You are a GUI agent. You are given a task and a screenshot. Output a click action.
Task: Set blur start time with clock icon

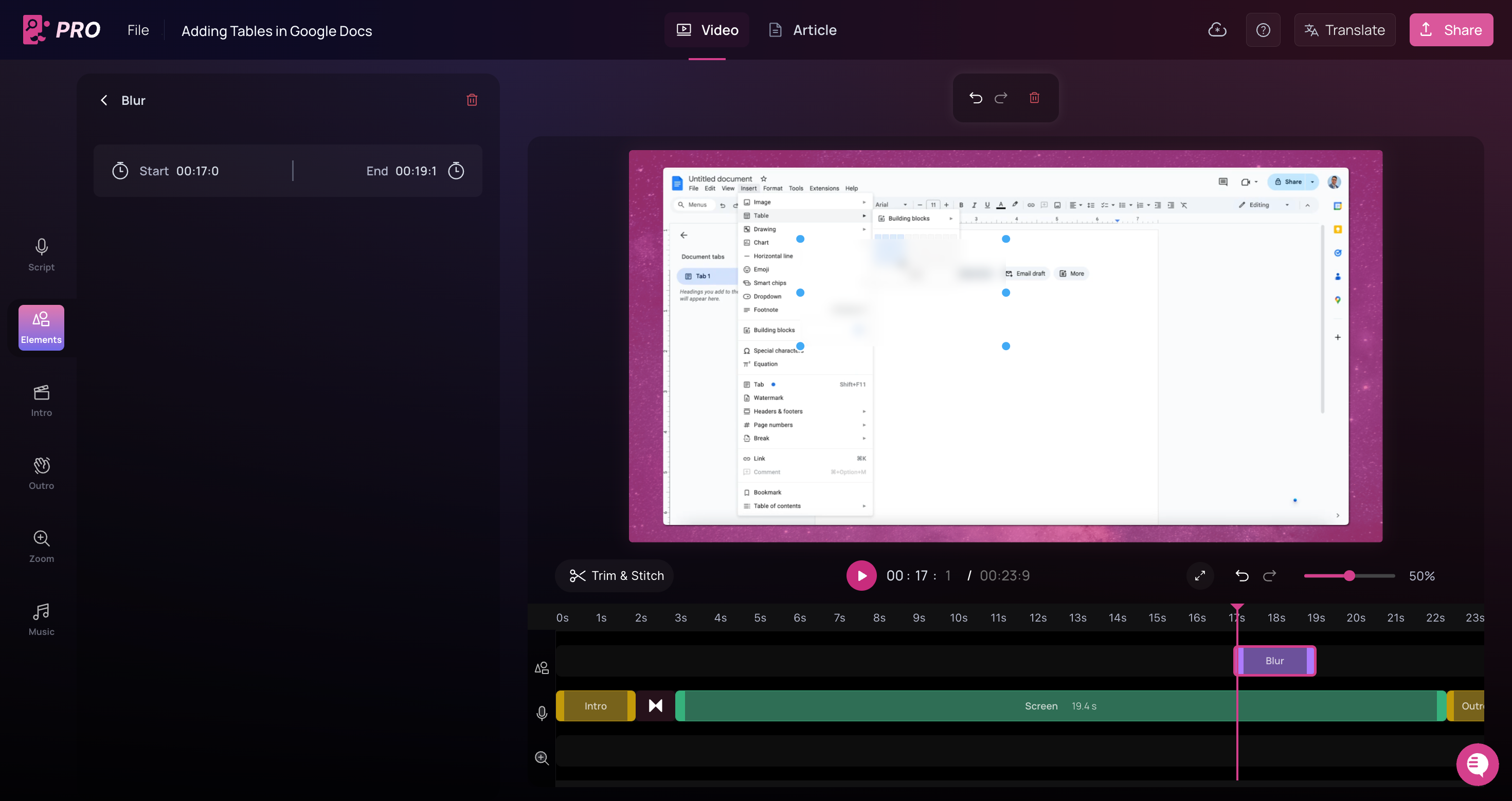[120, 171]
